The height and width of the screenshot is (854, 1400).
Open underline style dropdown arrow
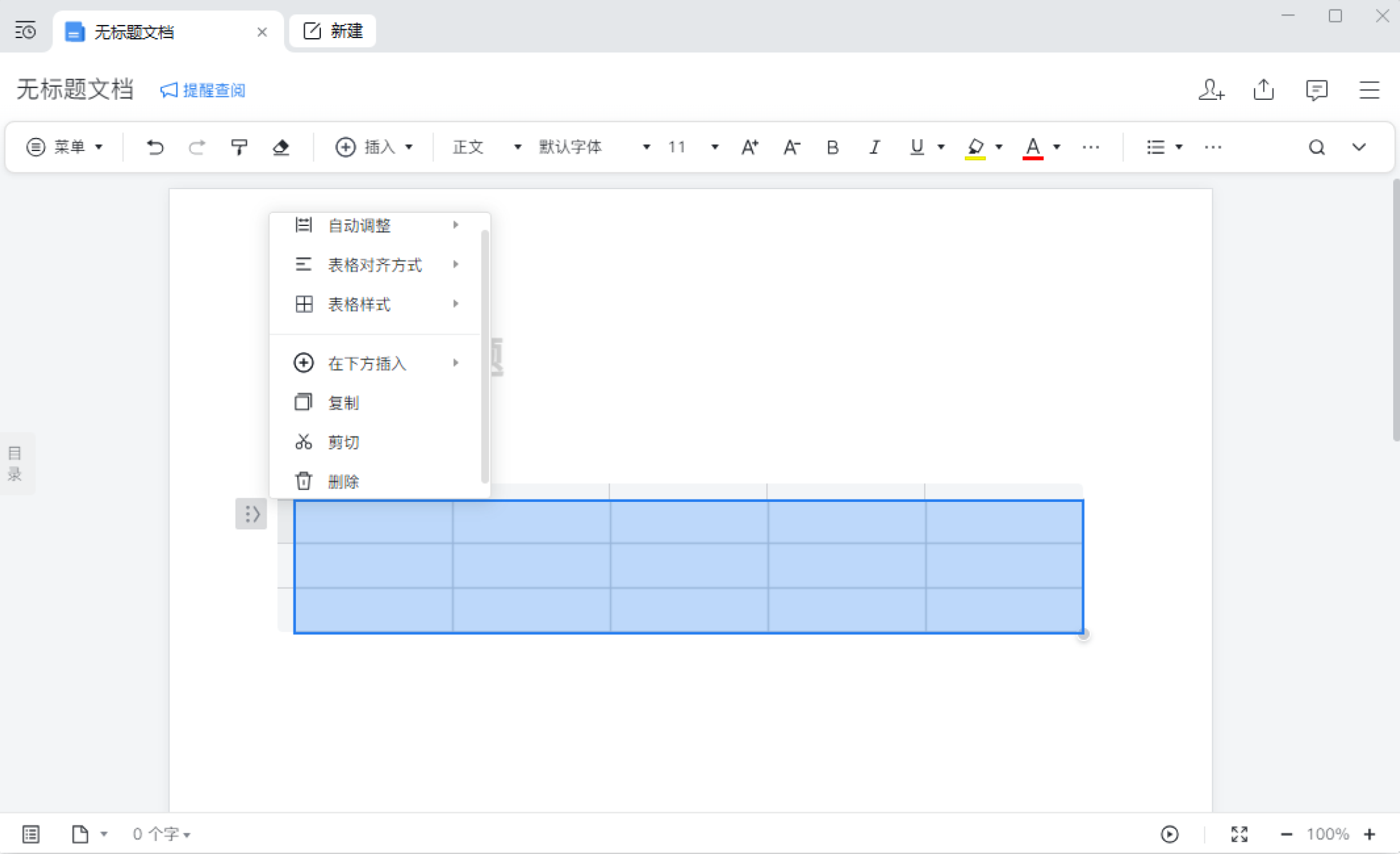(x=941, y=147)
